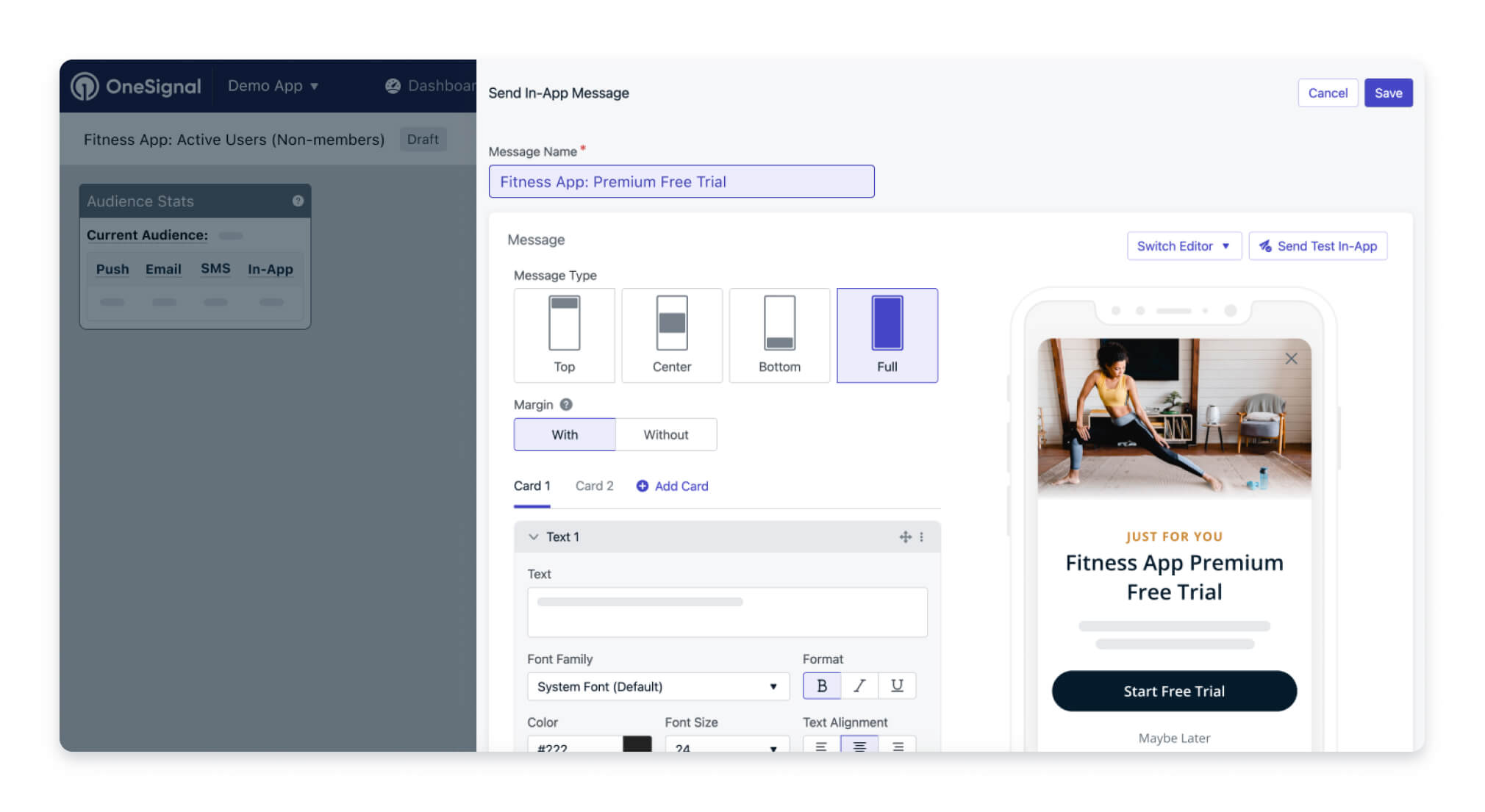The height and width of the screenshot is (812, 1485).
Task: Align text right
Action: [x=898, y=744]
